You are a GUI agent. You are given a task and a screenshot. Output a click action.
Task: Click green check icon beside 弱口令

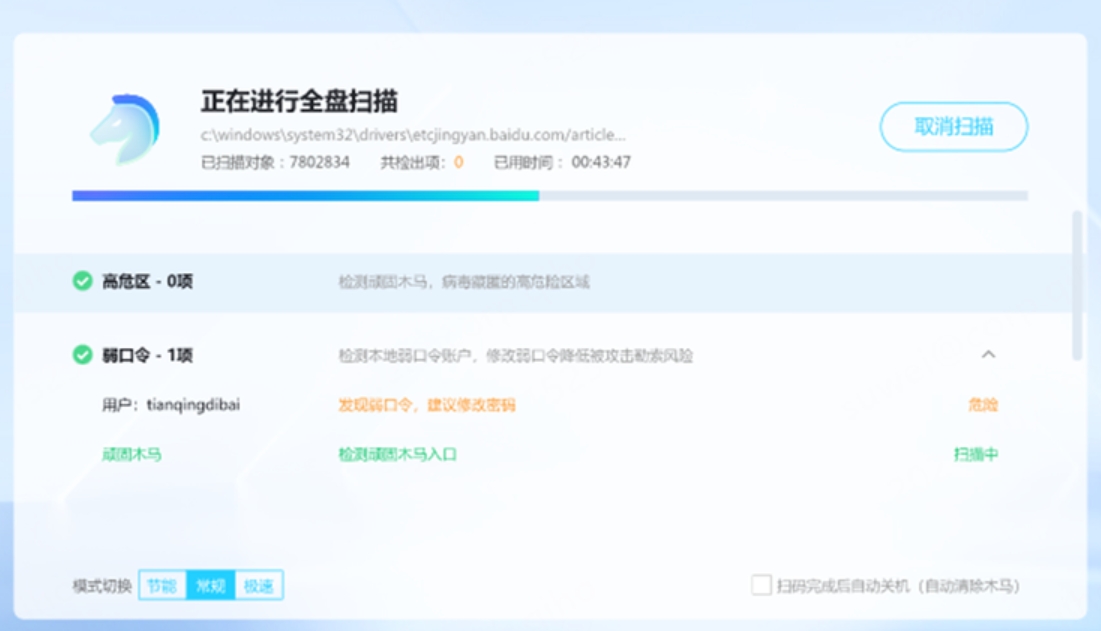(83, 355)
